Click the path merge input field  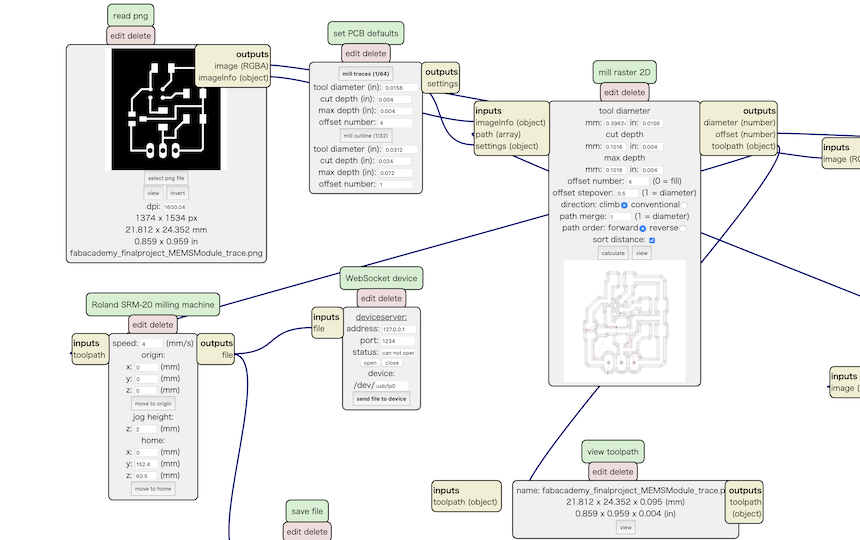click(620, 217)
